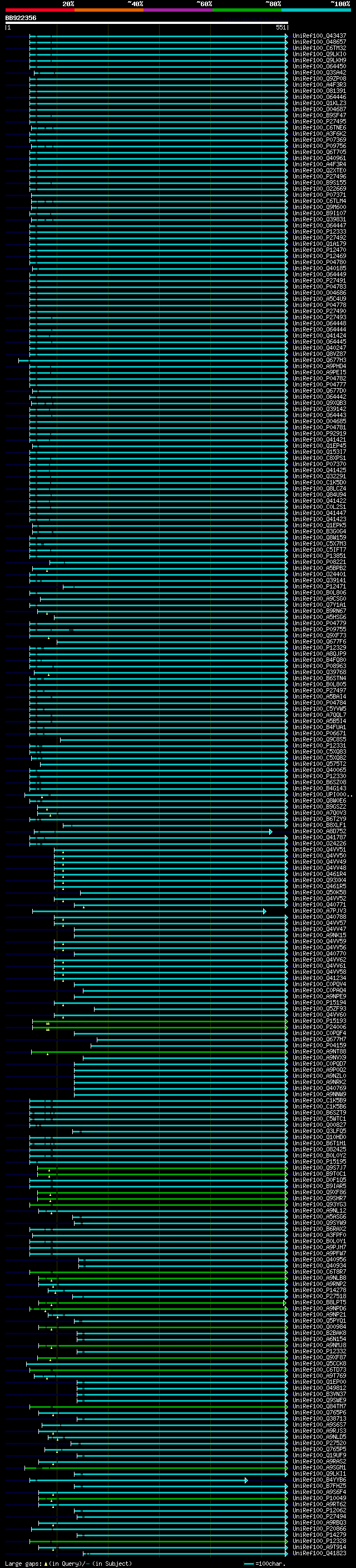356x1568 pixels.
Task: Select label UniRef100_C6TD73
Action: click(319, 1369)
